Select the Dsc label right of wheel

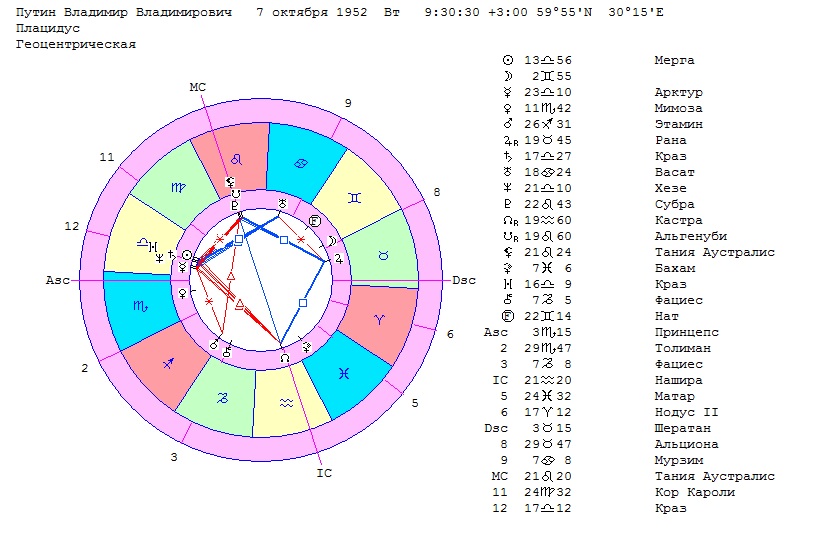464,281
